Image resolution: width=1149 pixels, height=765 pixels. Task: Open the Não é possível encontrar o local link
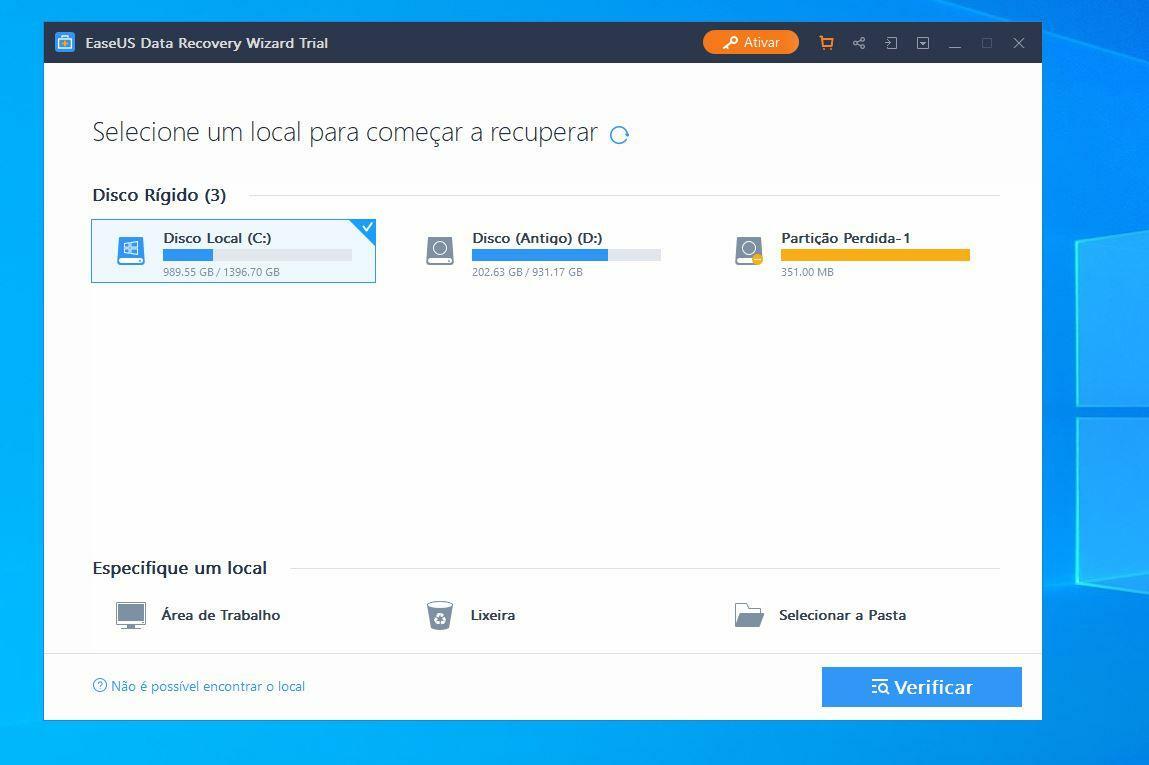pyautogui.click(x=199, y=686)
